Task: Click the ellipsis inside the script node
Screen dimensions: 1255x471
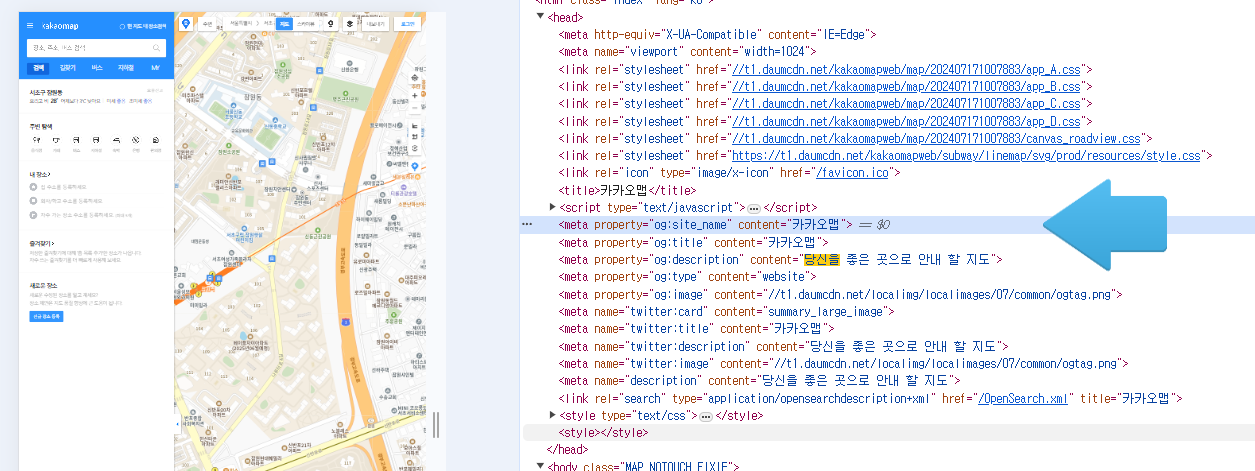Action: tap(754, 207)
